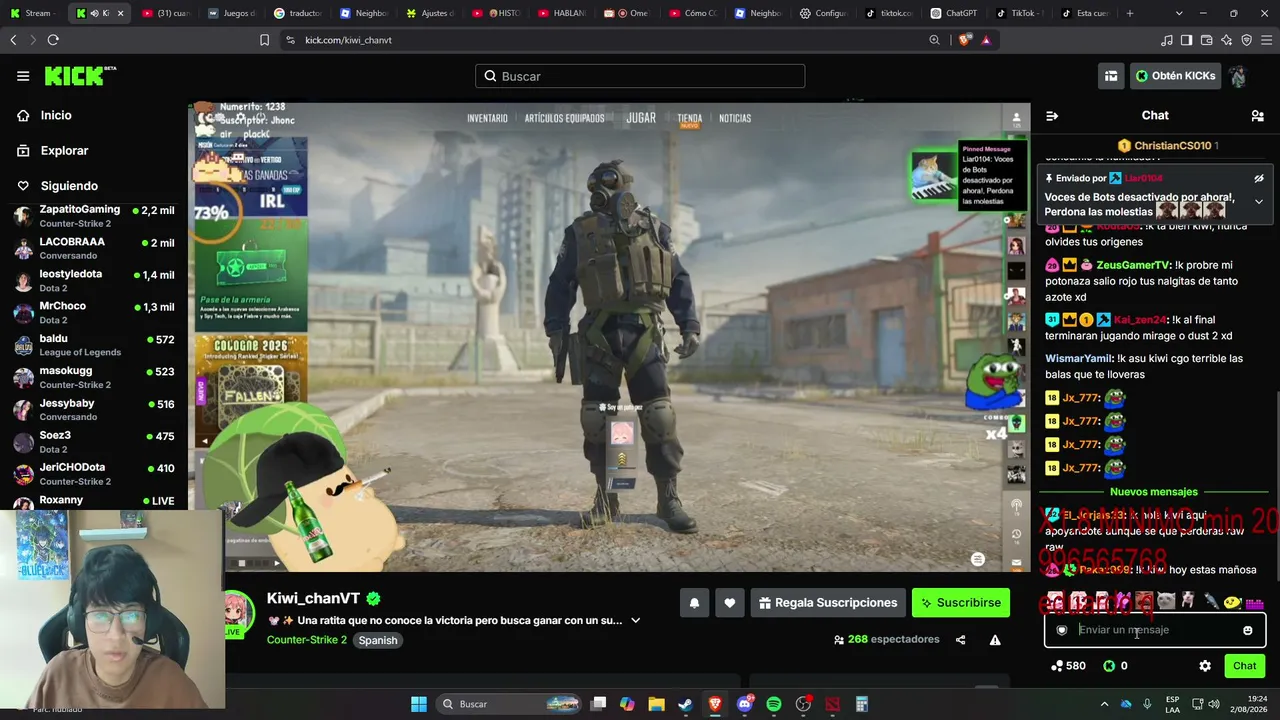This screenshot has height=720, width=1280.
Task: Follow the channel with the heart button
Action: (730, 603)
